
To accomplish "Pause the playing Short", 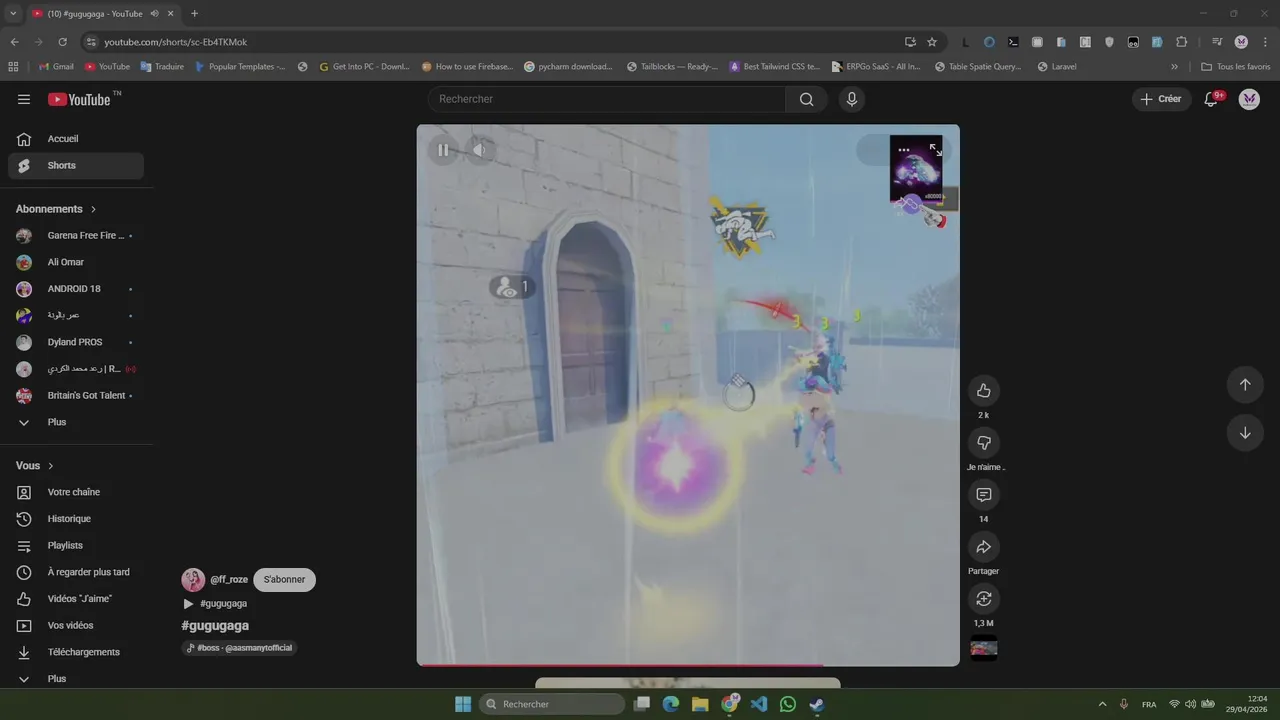I will pos(443,150).
